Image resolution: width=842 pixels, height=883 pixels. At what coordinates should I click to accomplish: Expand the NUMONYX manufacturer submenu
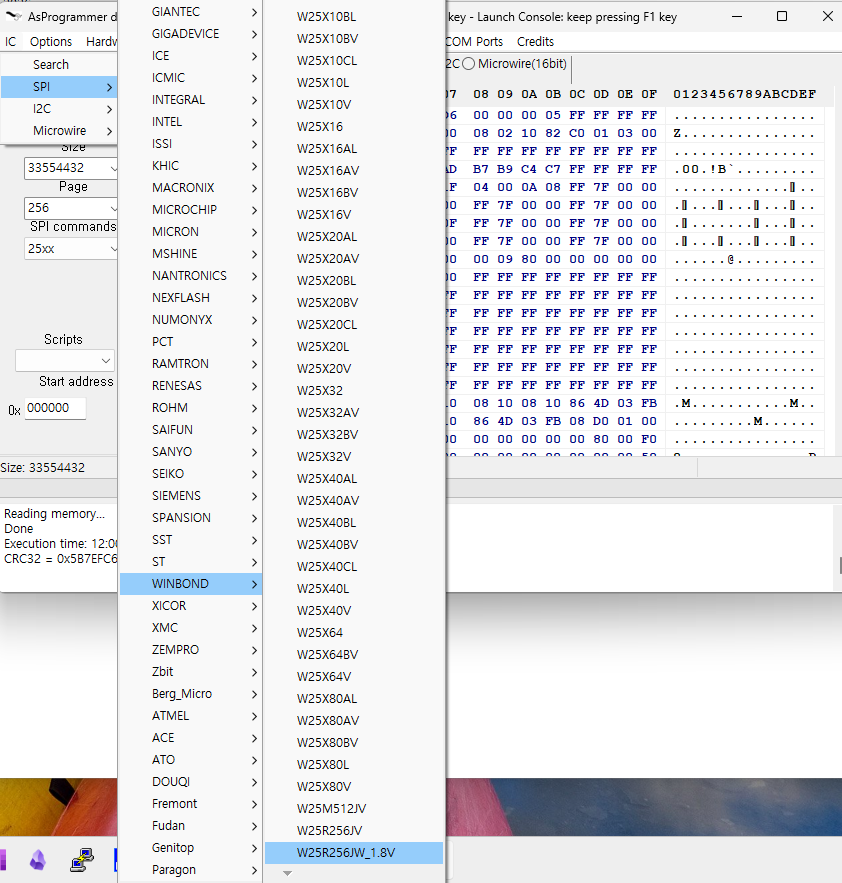(191, 319)
